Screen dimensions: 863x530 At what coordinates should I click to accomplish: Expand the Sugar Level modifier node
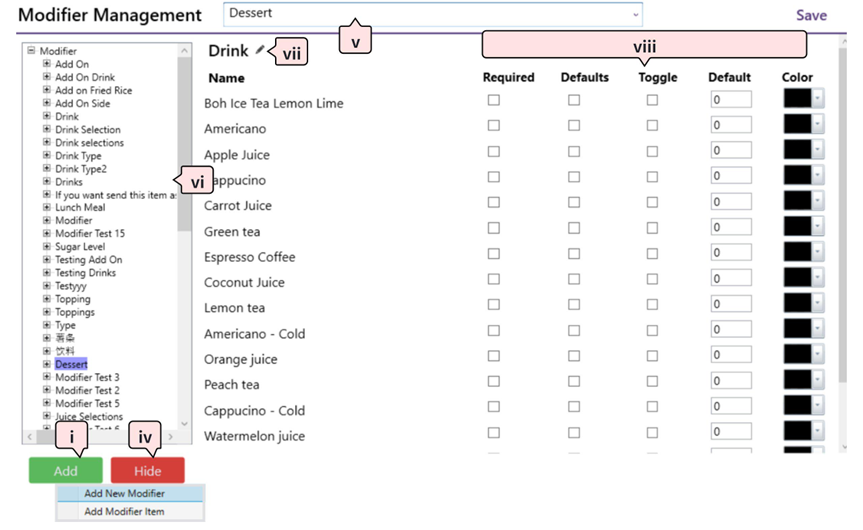click(x=46, y=246)
